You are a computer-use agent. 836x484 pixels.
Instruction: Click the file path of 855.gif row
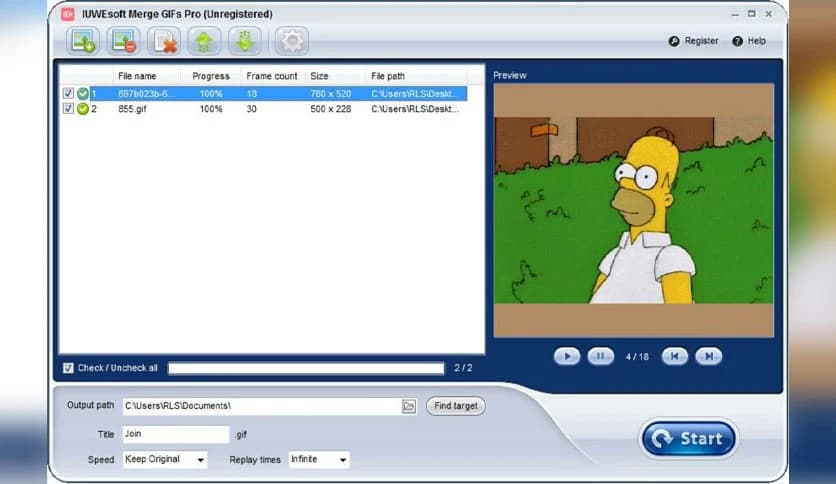click(415, 109)
